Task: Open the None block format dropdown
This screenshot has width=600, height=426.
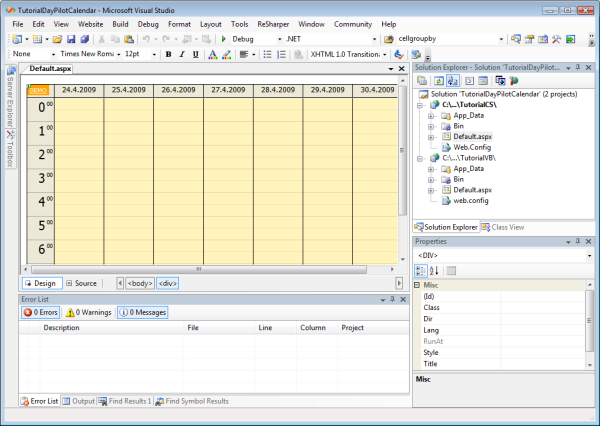Action: (53, 54)
